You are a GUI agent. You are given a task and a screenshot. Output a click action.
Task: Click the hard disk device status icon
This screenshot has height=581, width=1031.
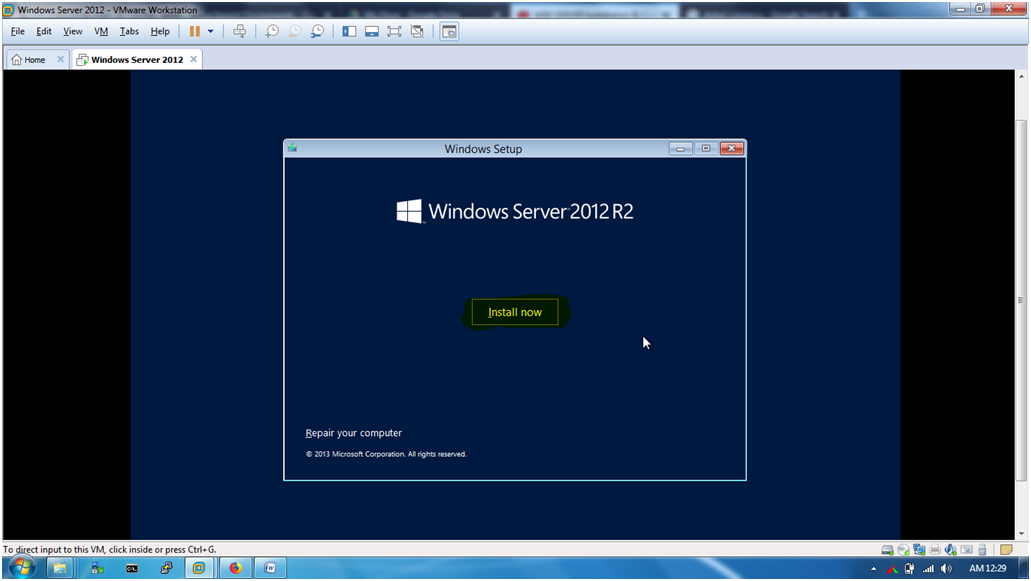pos(887,549)
